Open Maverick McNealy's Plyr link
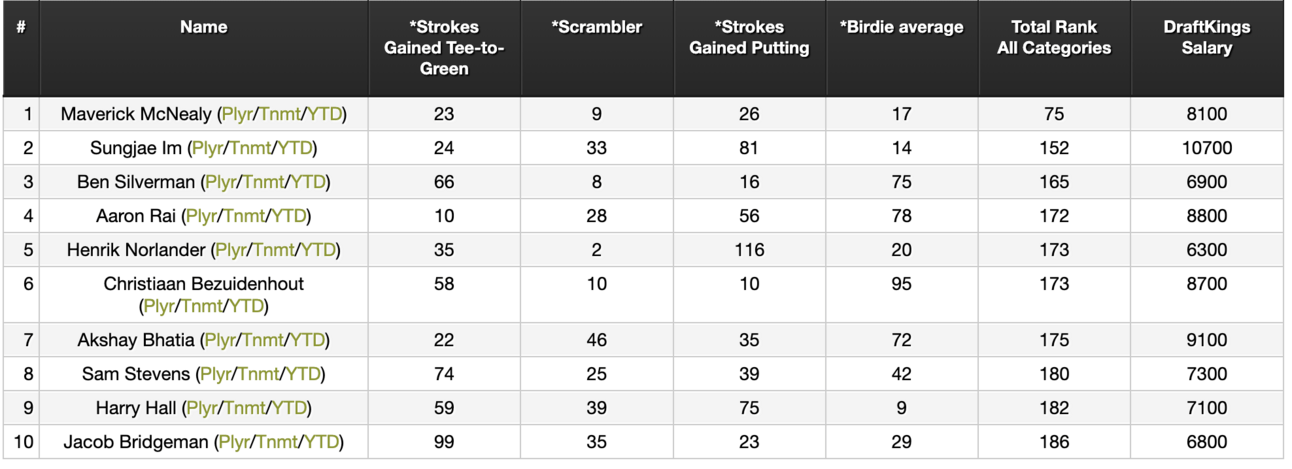Viewport: 1292px width, 469px height. point(236,114)
